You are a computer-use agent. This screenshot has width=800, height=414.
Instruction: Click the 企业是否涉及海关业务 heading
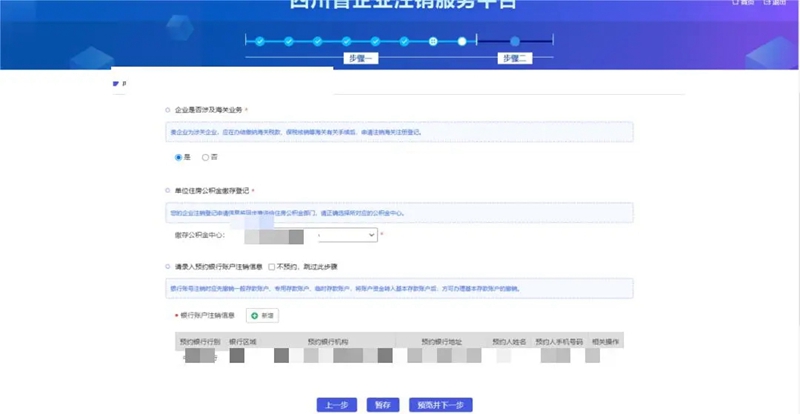pyautogui.click(x=209, y=110)
